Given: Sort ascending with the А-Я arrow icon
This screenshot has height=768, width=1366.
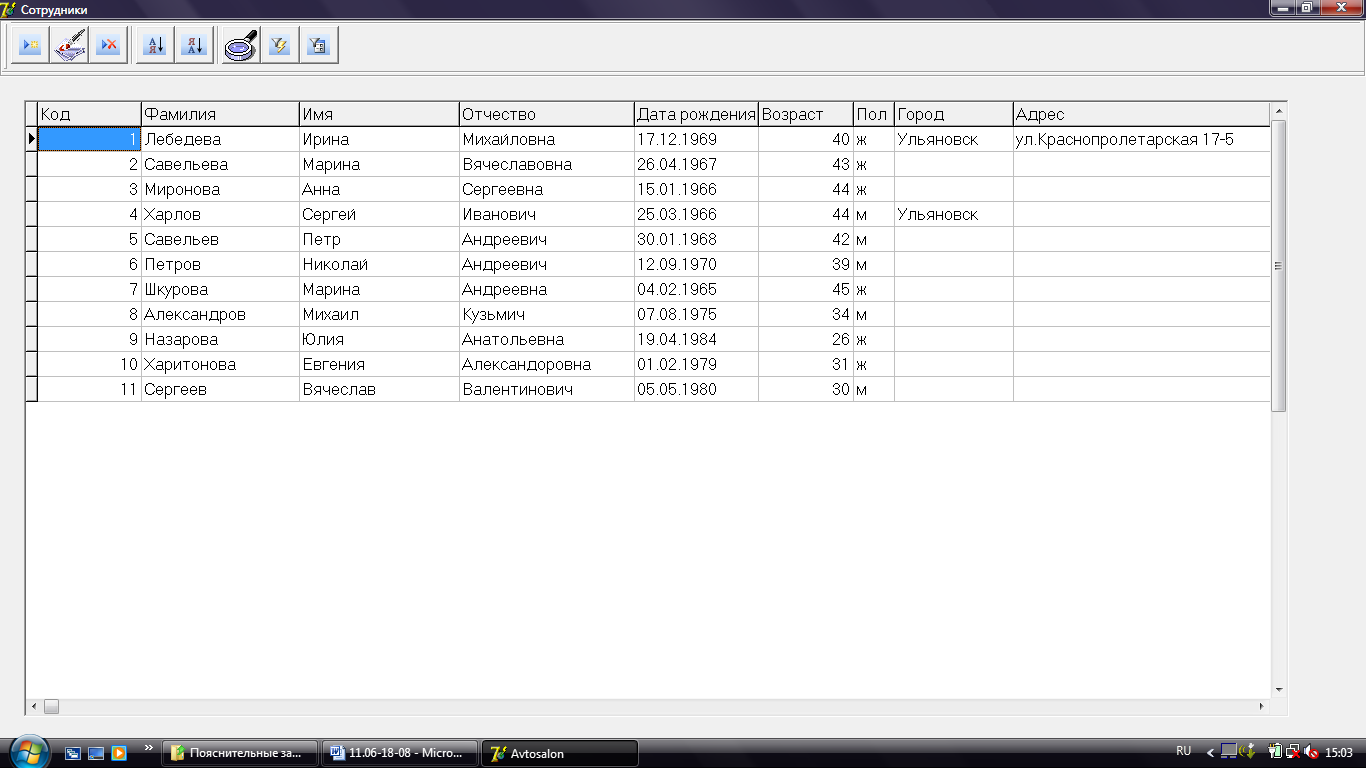Looking at the screenshot, I should (x=155, y=46).
